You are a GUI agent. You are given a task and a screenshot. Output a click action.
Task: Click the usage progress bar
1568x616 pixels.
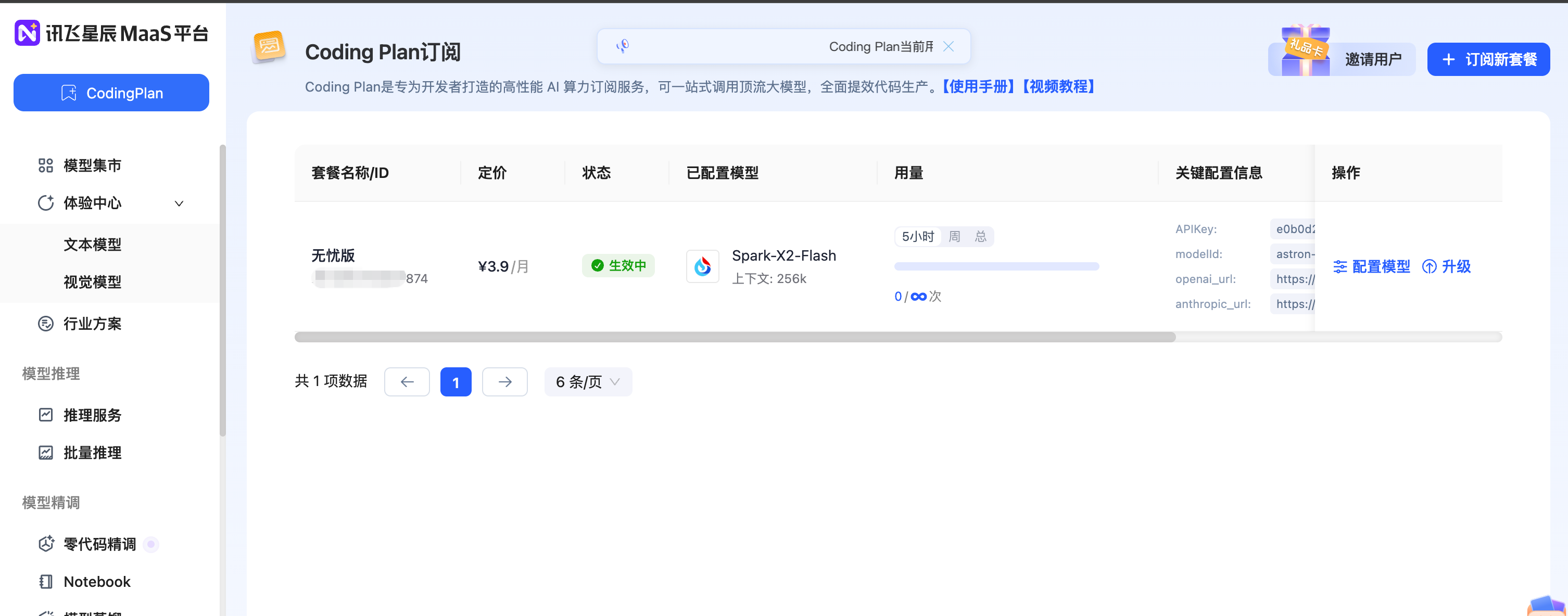(x=996, y=266)
